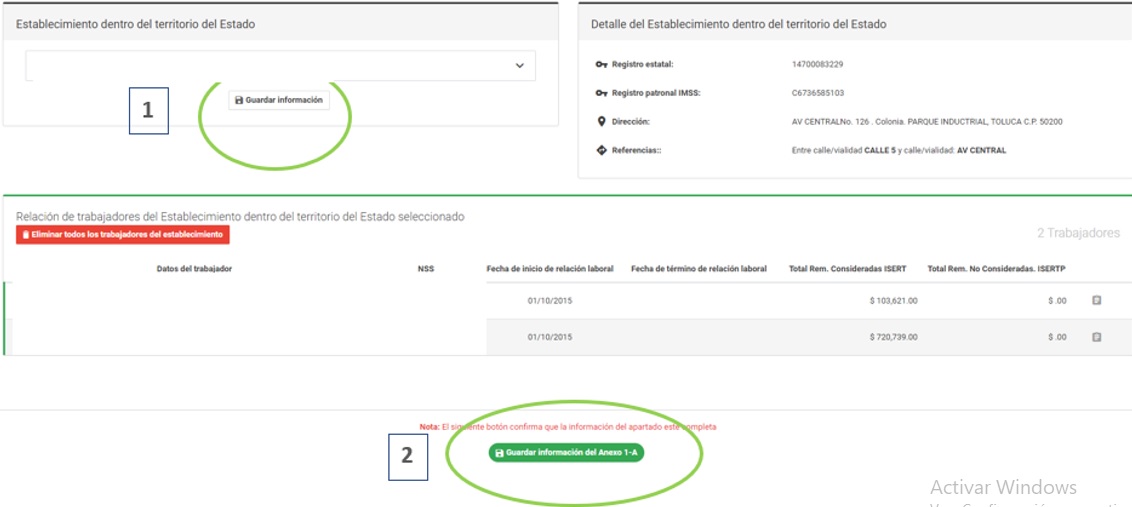This screenshot has height=507, width=1132.
Task: Open the Establecimiento selection dropdown
Action: [280, 66]
